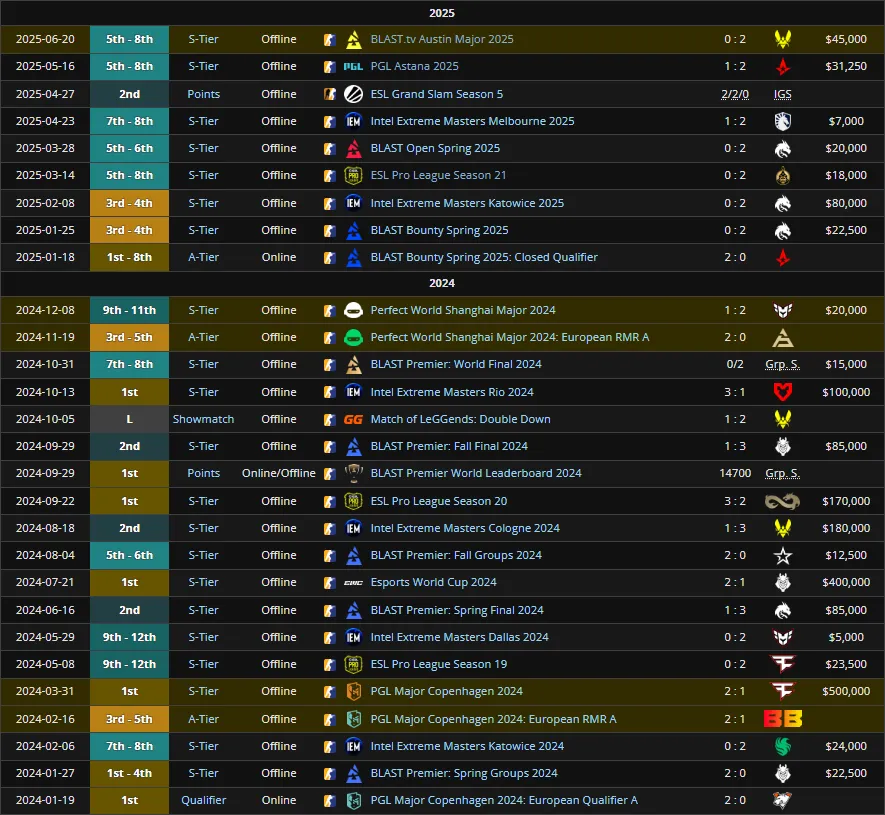Open ESL Grand Slam Season 5 link
Screen dimensions: 885x815
(x=436, y=94)
